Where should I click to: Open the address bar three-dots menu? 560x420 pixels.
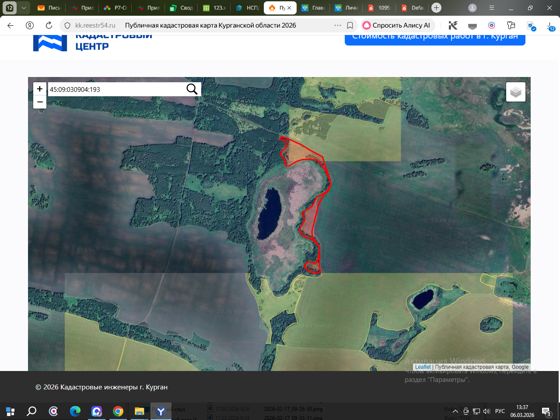[338, 25]
